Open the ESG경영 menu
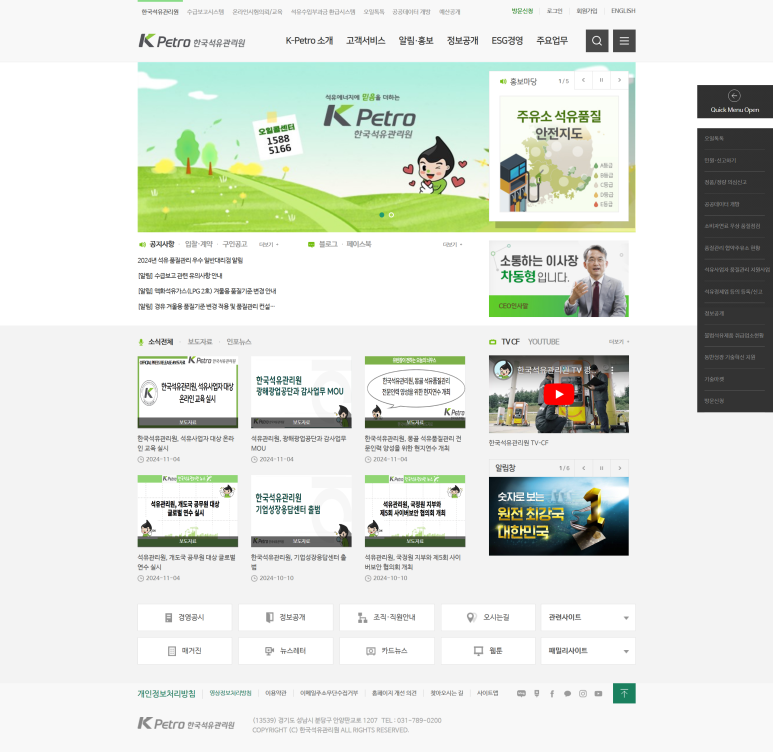Screen dimensions: 773x752 [x=507, y=41]
